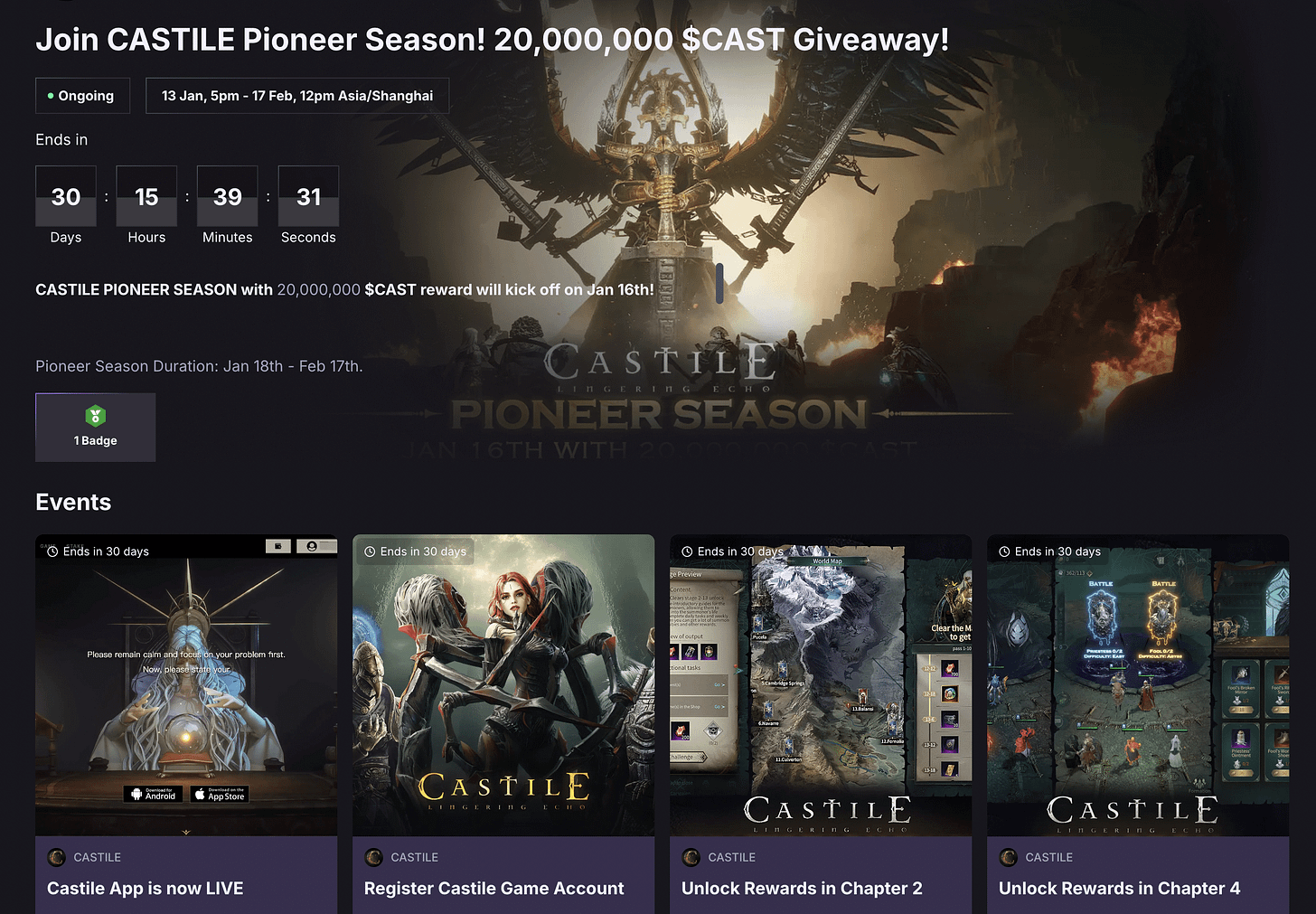
Task: Click CASTILE avatar on Register Account card
Action: (x=373, y=857)
